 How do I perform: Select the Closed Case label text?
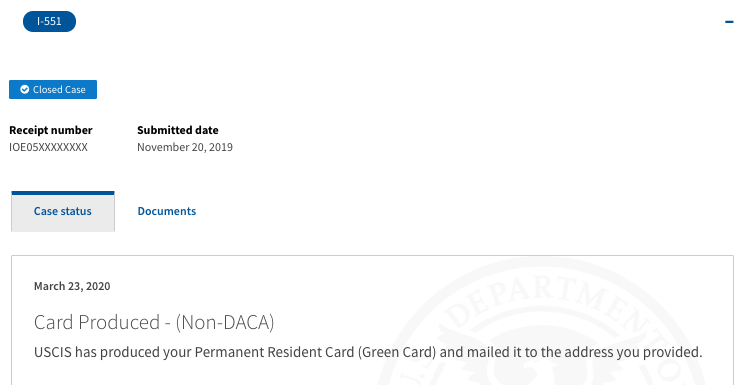click(59, 90)
